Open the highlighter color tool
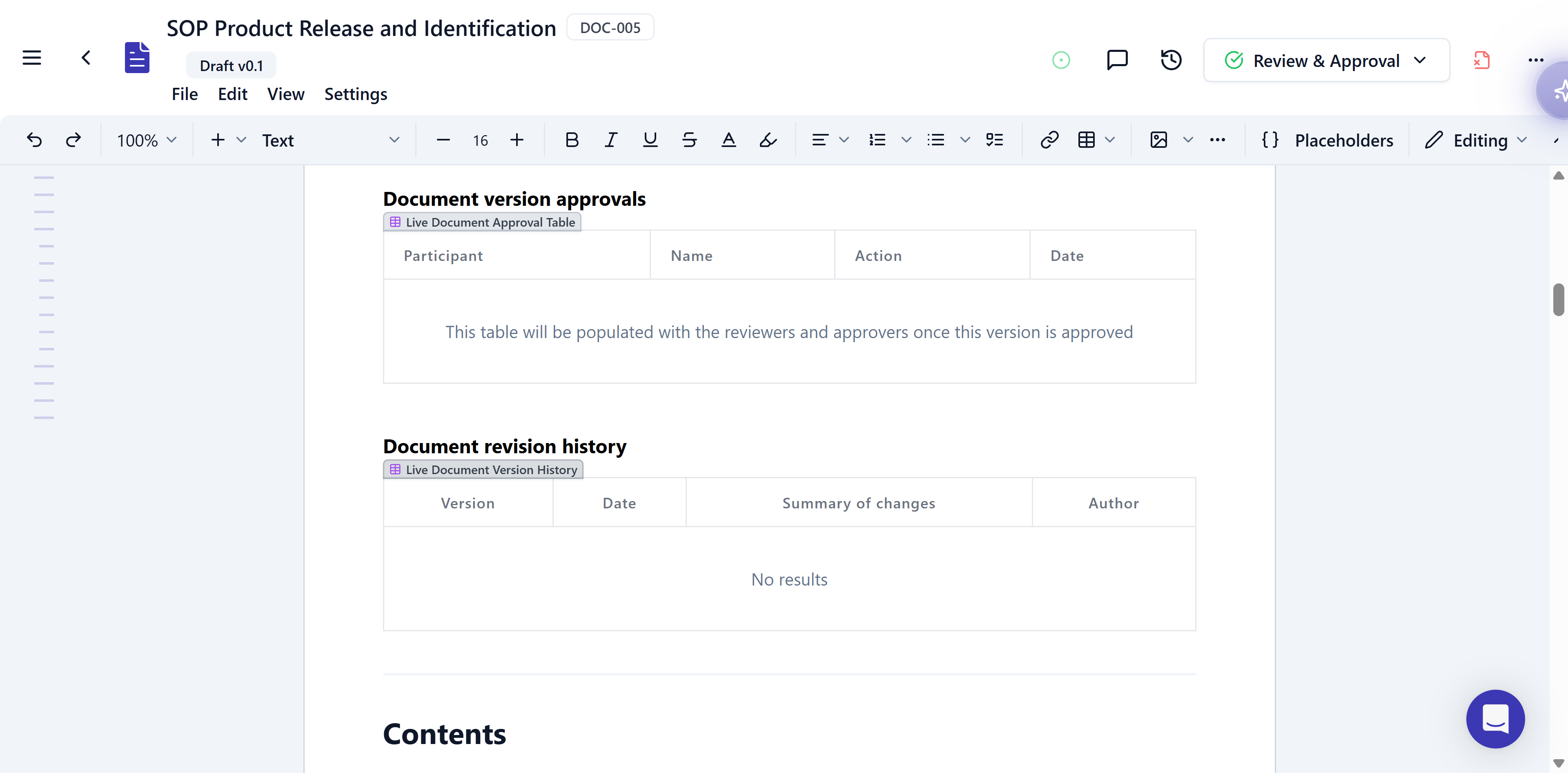Viewport: 1568px width, 773px height. [768, 140]
